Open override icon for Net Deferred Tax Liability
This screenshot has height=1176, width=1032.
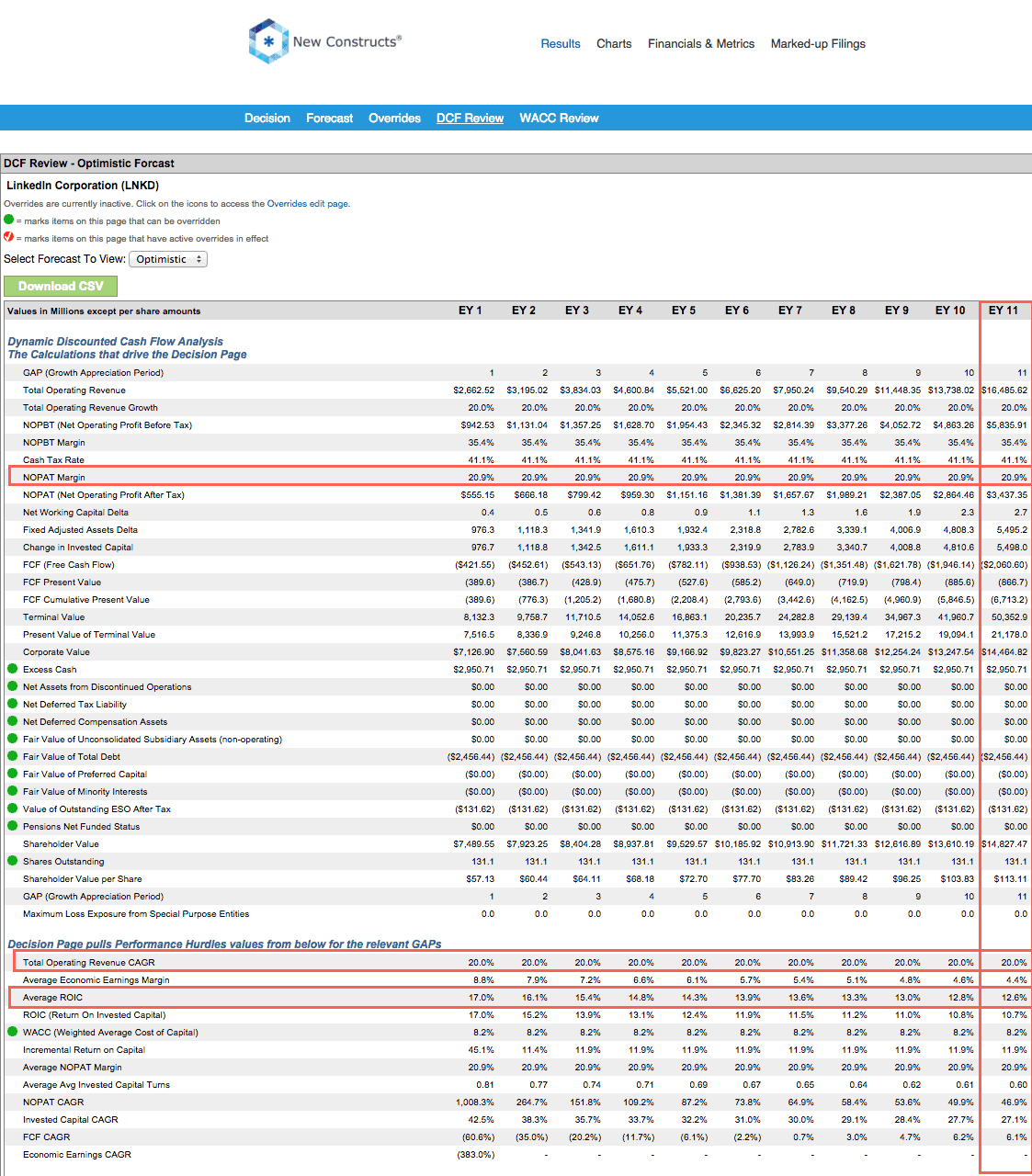click(x=13, y=704)
